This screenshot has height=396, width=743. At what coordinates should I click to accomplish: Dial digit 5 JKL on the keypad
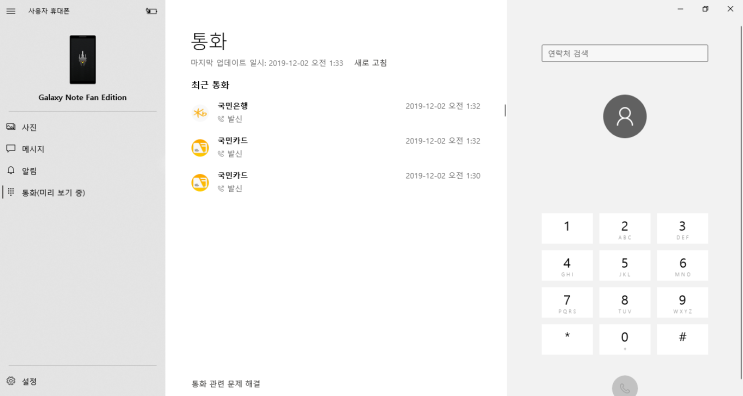(x=625, y=265)
